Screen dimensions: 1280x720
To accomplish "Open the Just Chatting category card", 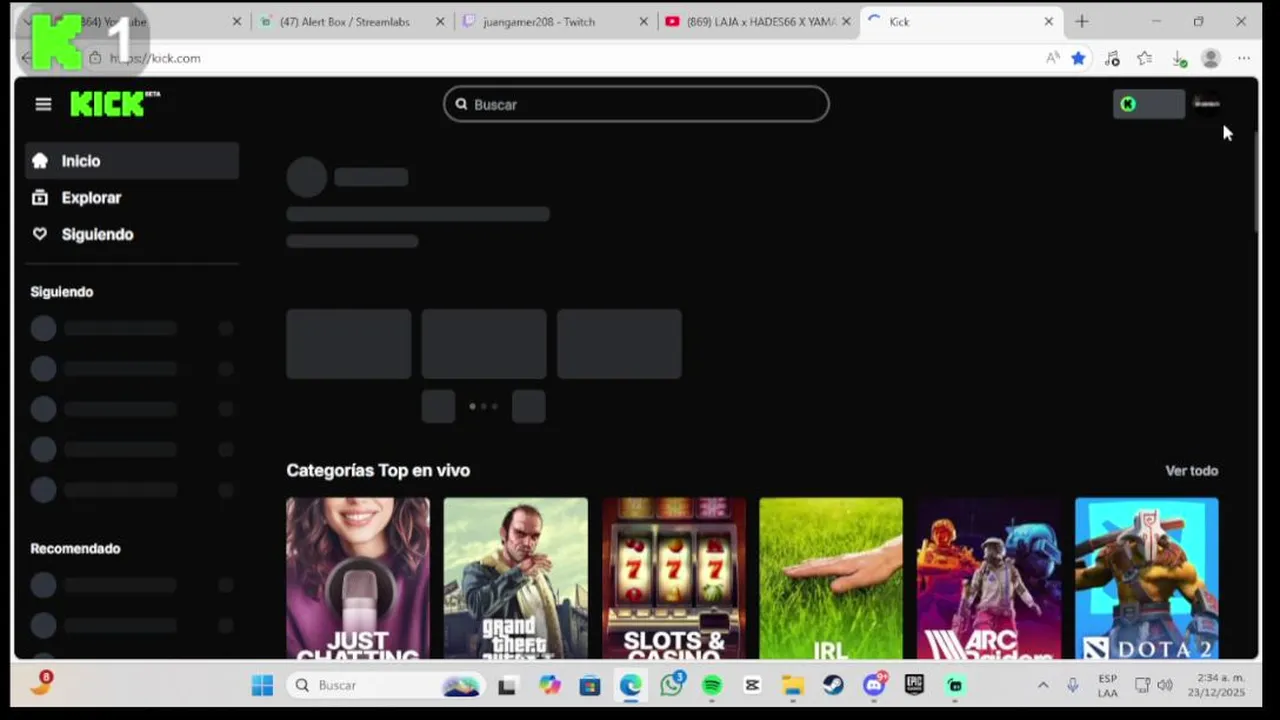I will 358,578.
